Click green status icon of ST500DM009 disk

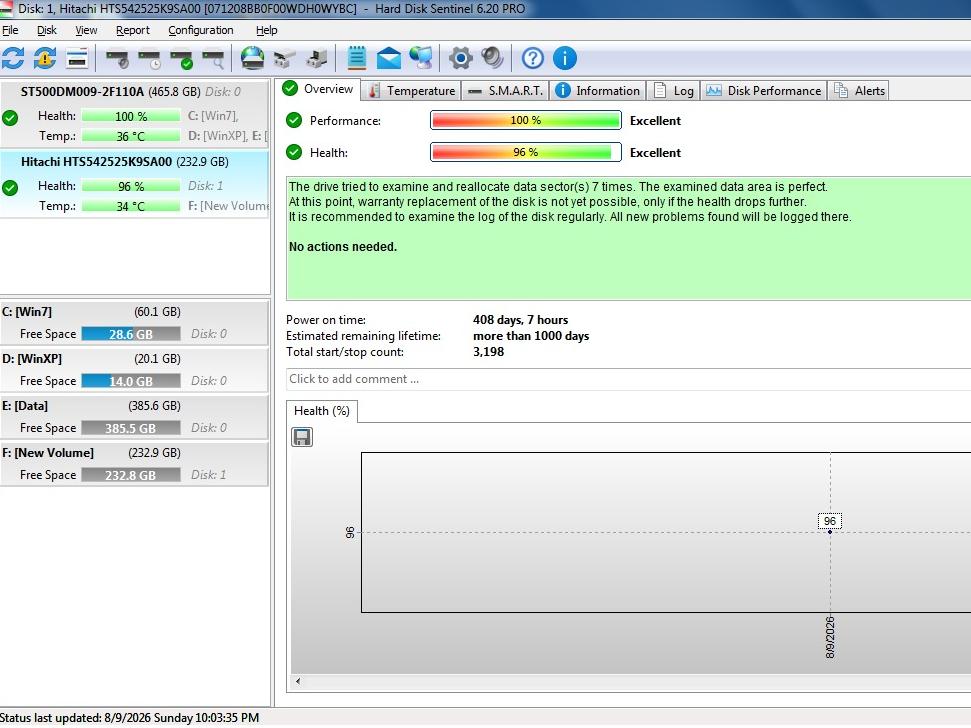10,118
